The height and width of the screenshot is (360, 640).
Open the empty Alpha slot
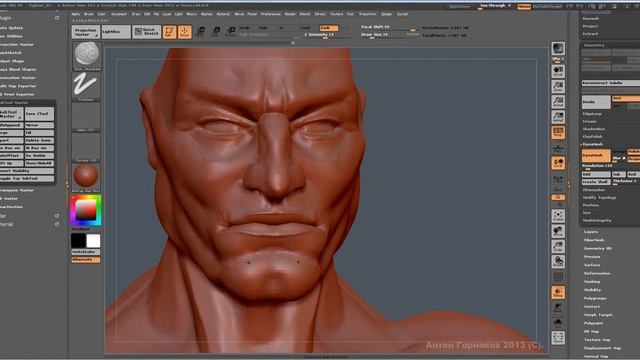[87, 117]
